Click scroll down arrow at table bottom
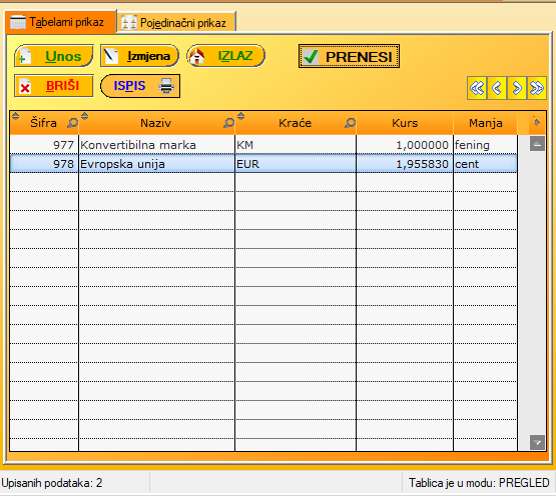This screenshot has width=556, height=496. (537, 443)
